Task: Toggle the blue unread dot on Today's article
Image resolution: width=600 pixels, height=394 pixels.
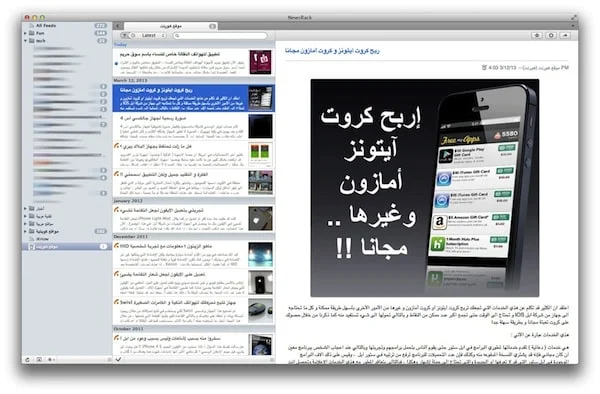Action: (x=116, y=63)
